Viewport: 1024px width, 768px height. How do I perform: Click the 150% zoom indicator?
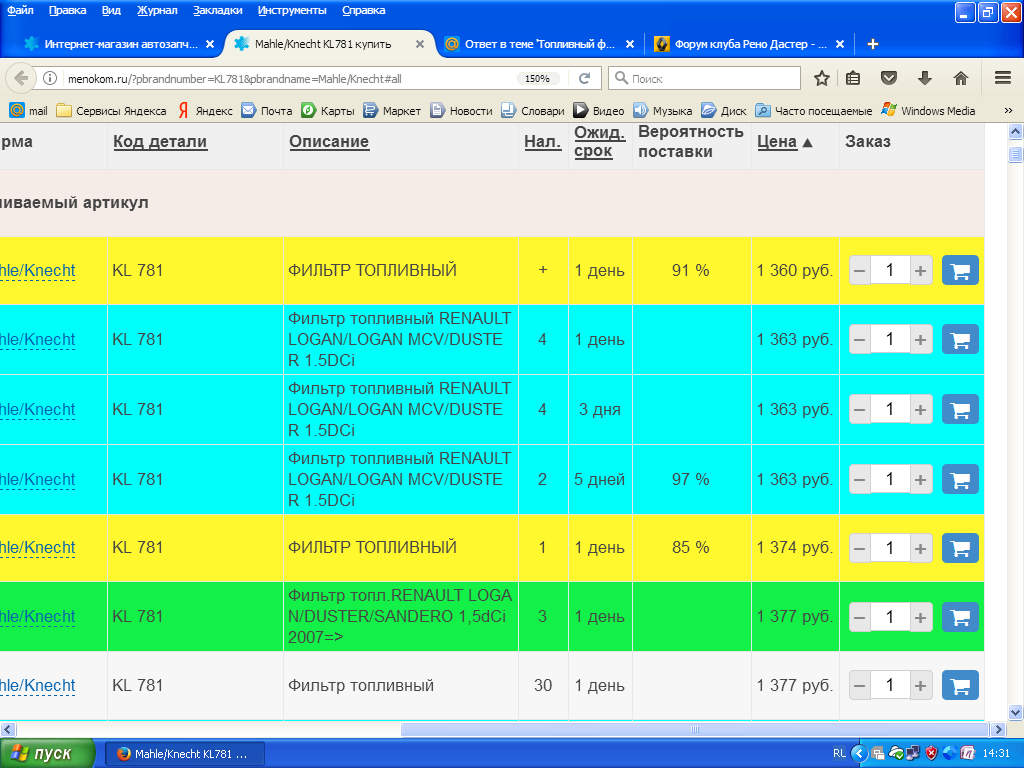tap(537, 78)
